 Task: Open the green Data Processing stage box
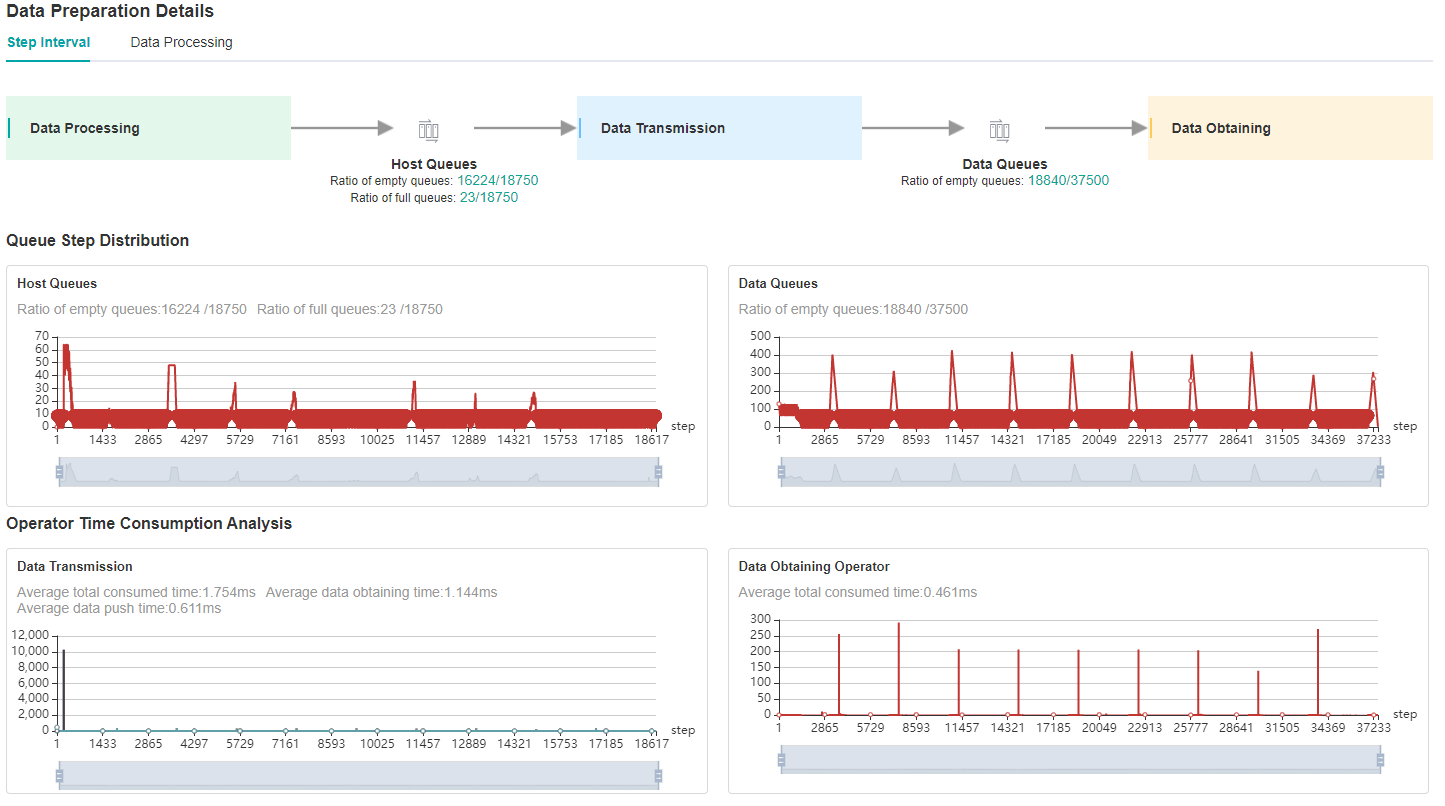coord(148,128)
